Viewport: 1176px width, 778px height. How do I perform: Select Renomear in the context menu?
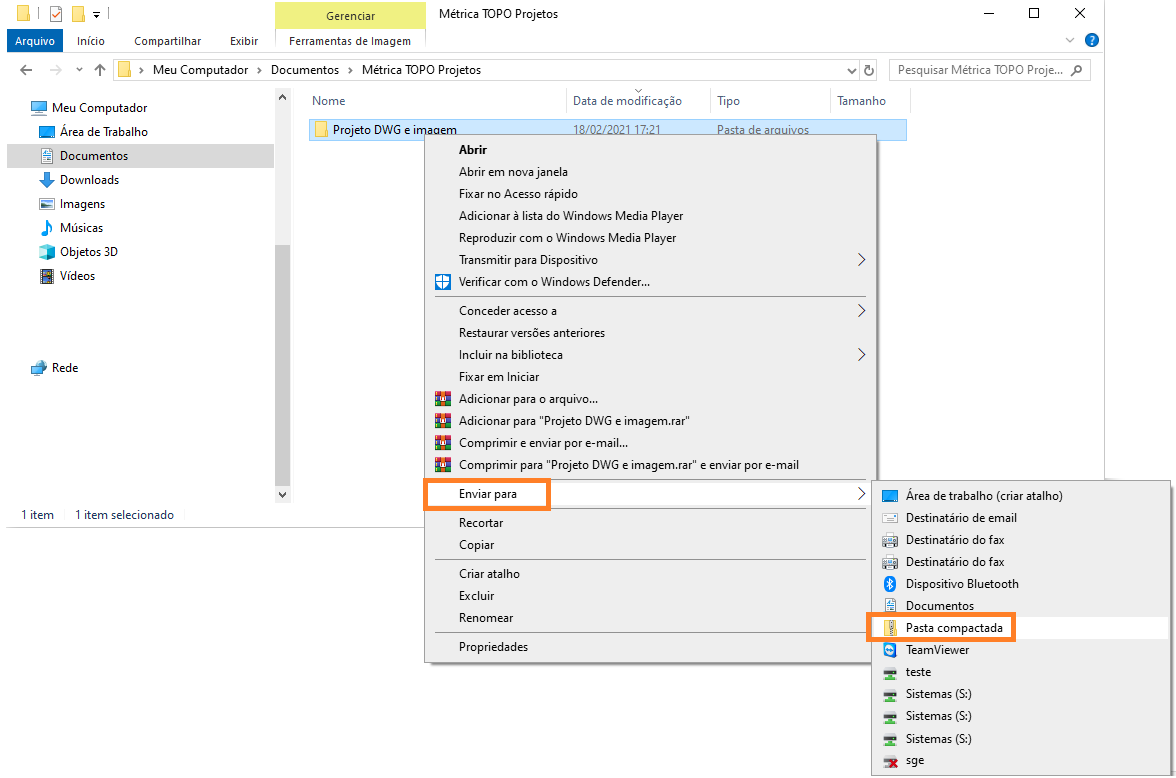point(486,618)
